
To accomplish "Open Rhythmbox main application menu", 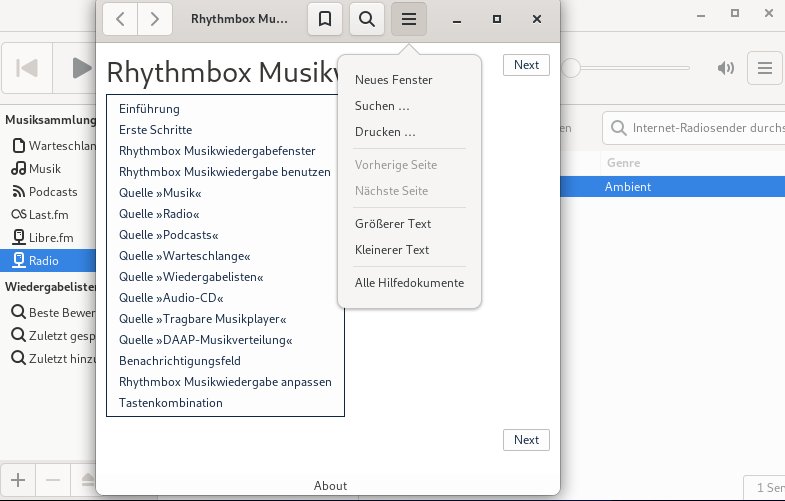I will [x=764, y=68].
